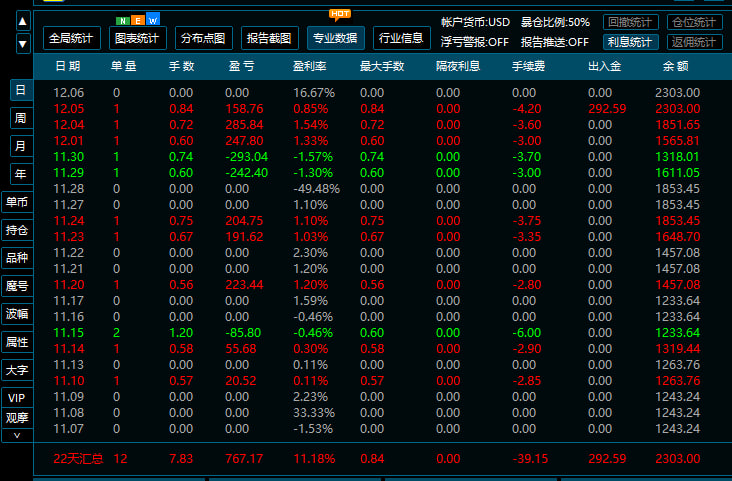
Task: Click total profit 767.17
Action: [244, 459]
